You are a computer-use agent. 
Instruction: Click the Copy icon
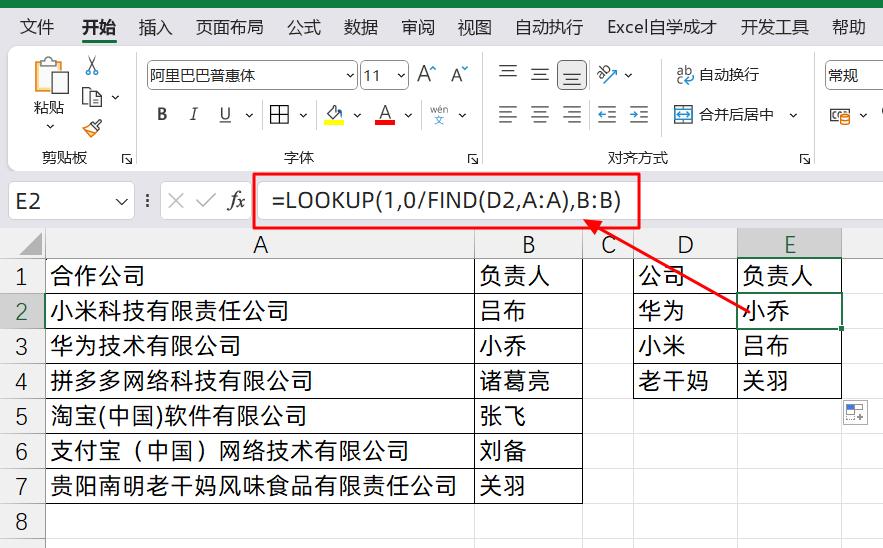coord(92,97)
